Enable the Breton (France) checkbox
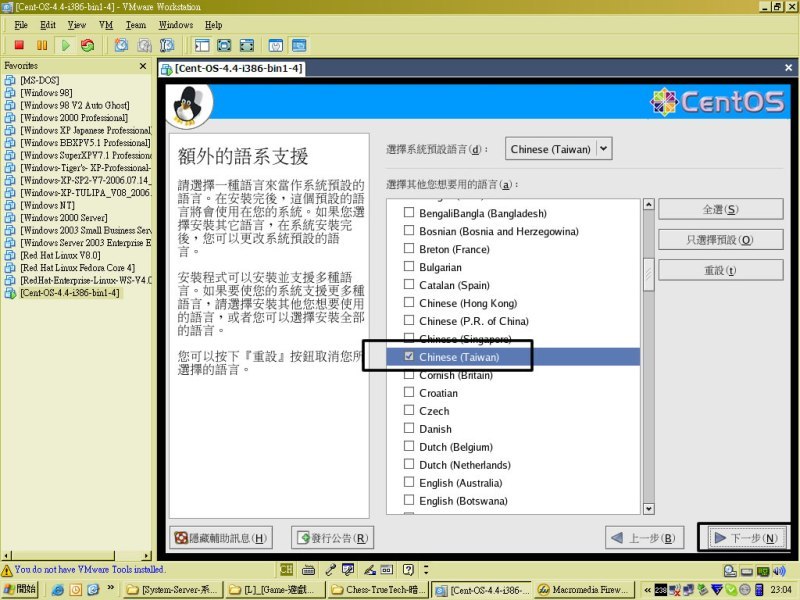Image resolution: width=800 pixels, height=600 pixels. pyautogui.click(x=409, y=248)
